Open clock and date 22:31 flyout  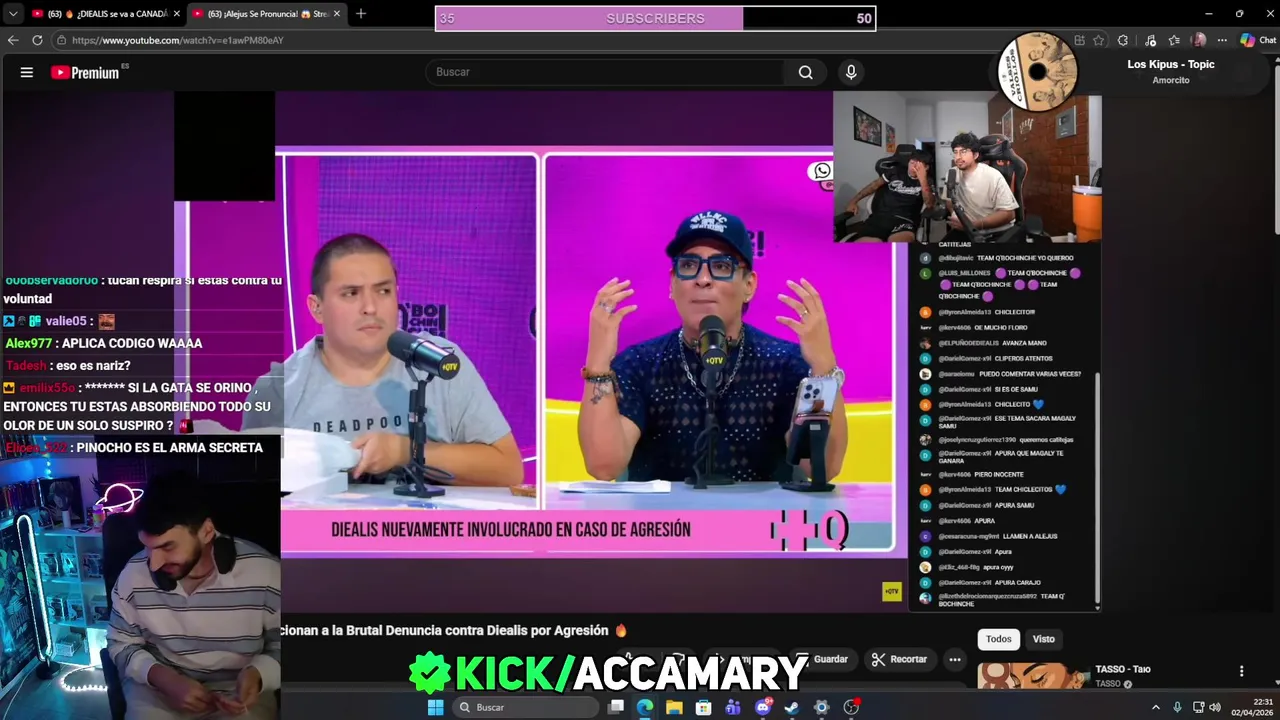1254,707
